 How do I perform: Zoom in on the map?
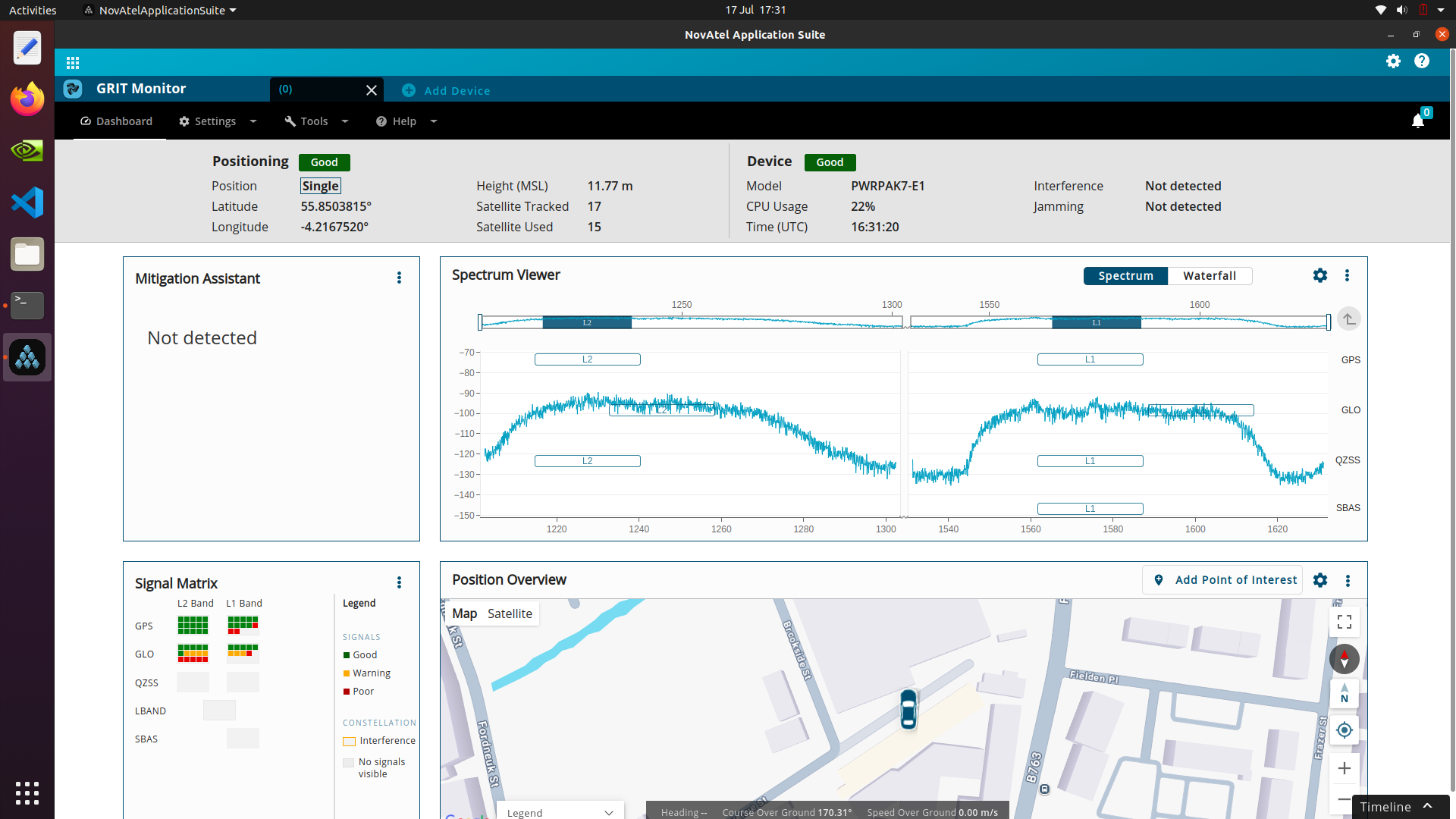pos(1345,768)
